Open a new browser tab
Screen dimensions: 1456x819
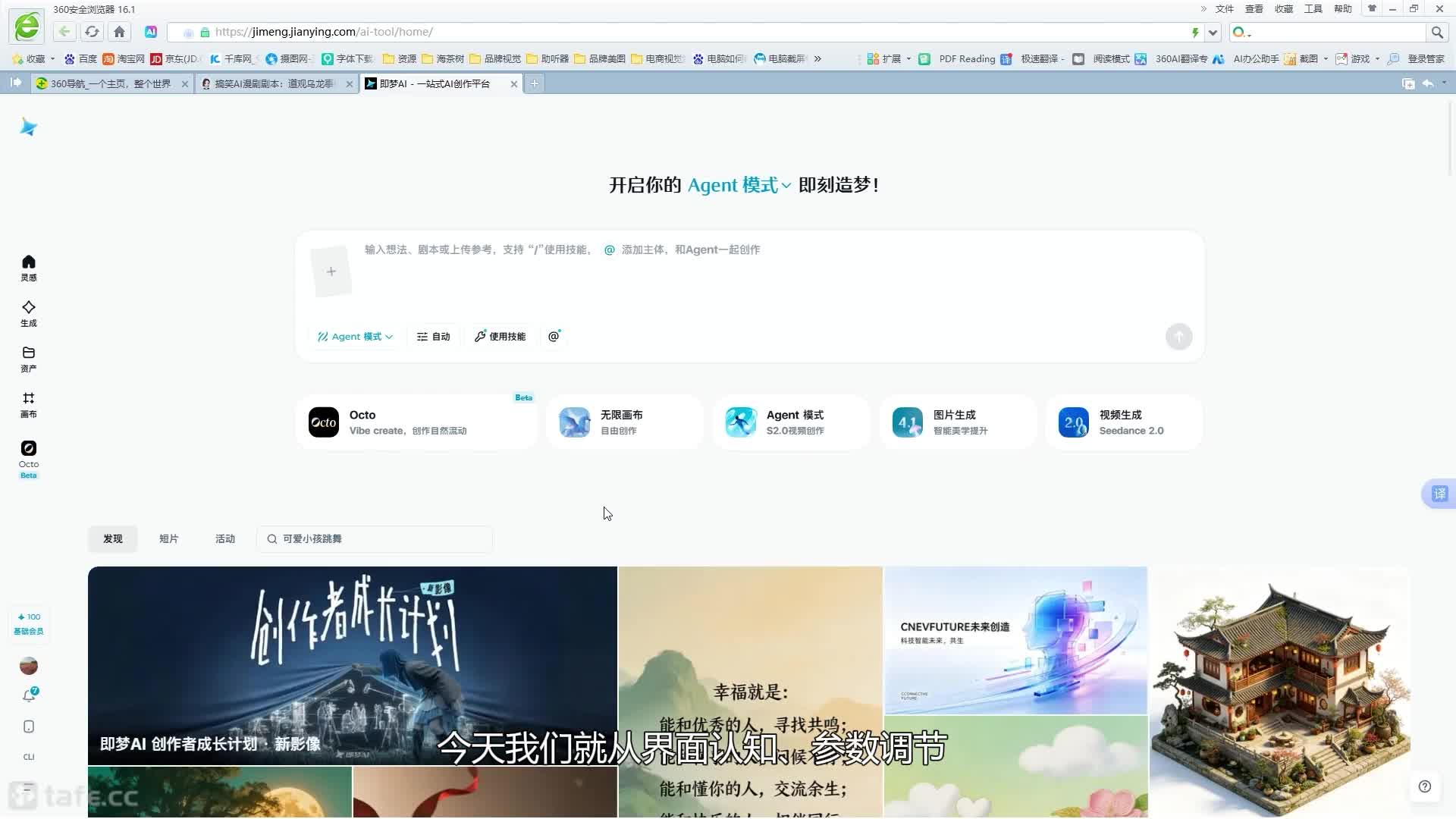point(534,83)
